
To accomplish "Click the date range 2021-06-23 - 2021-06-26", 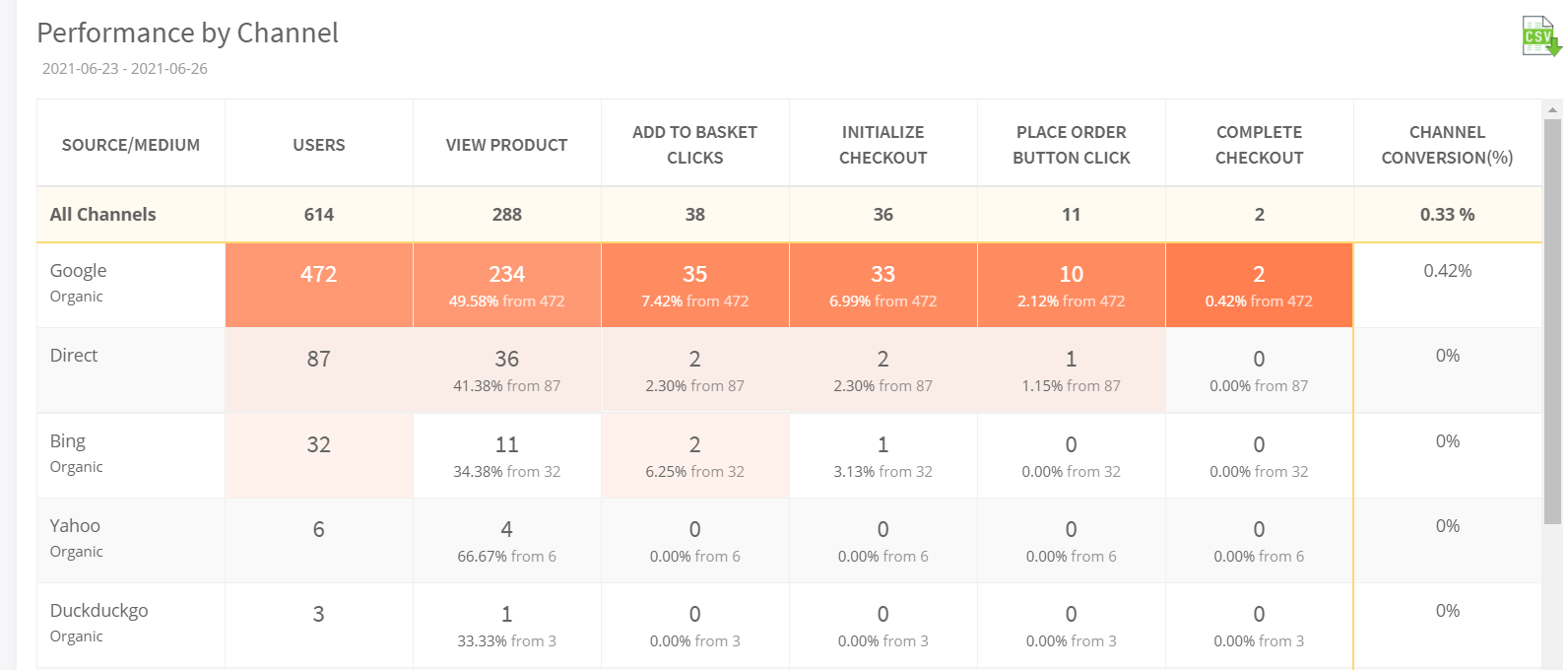I will coord(125,69).
